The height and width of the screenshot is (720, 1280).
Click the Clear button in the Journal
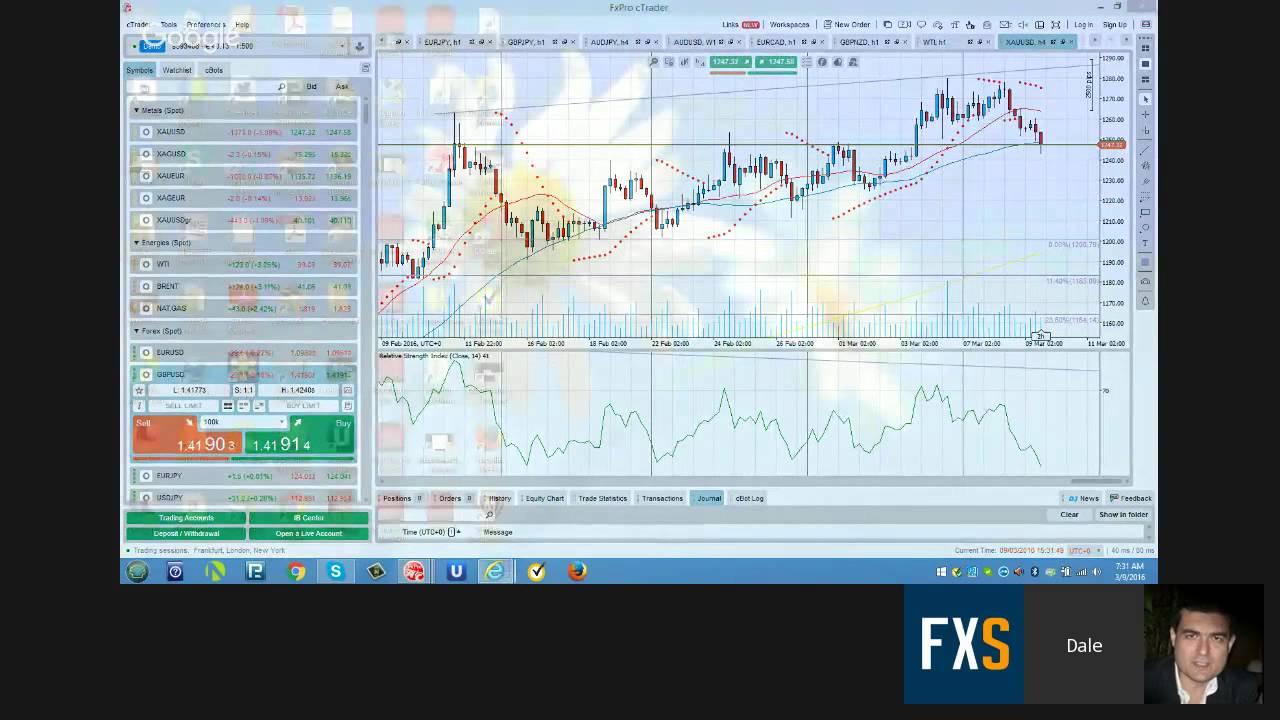tap(1069, 515)
